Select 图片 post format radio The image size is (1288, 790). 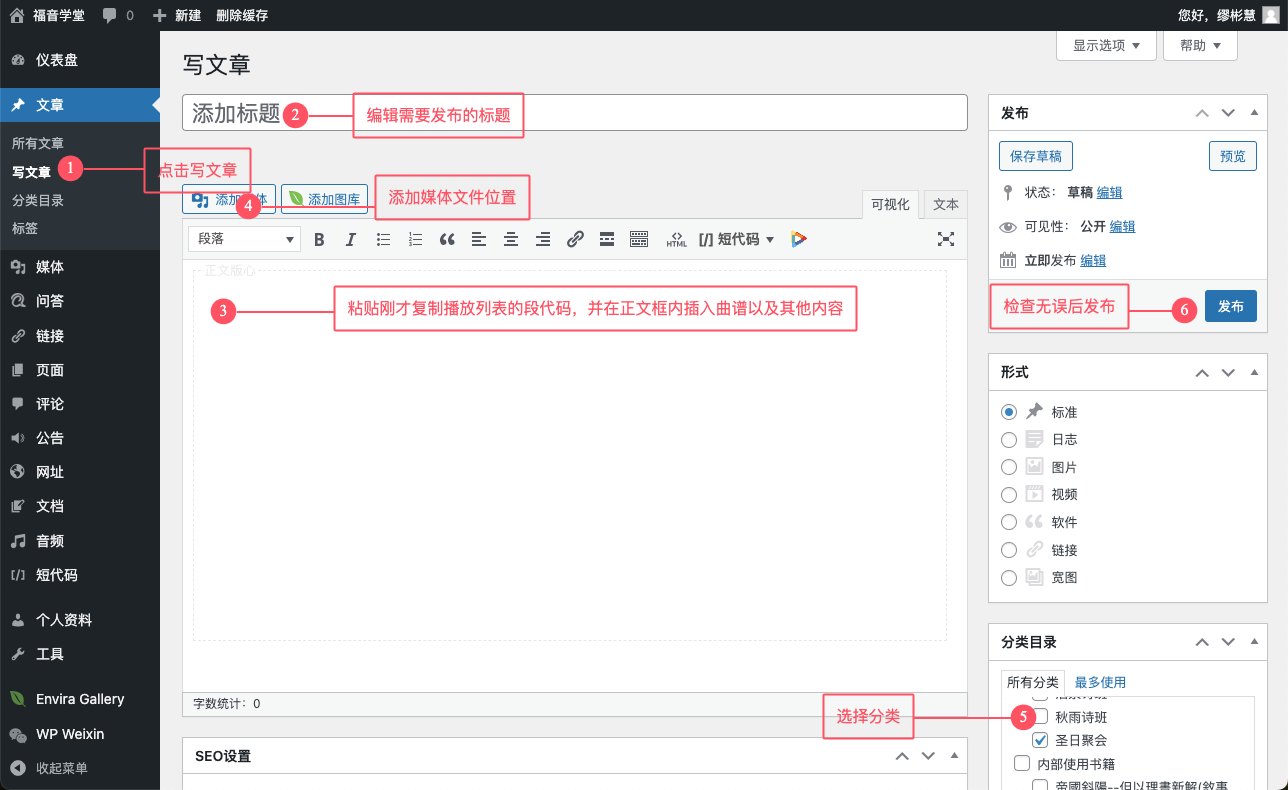click(1009, 467)
